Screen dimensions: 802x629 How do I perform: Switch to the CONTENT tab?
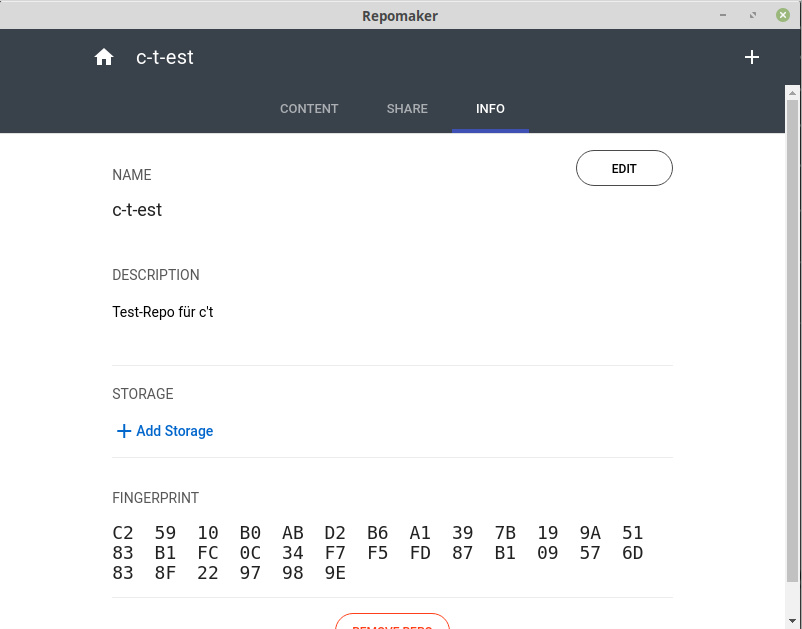pyautogui.click(x=309, y=109)
